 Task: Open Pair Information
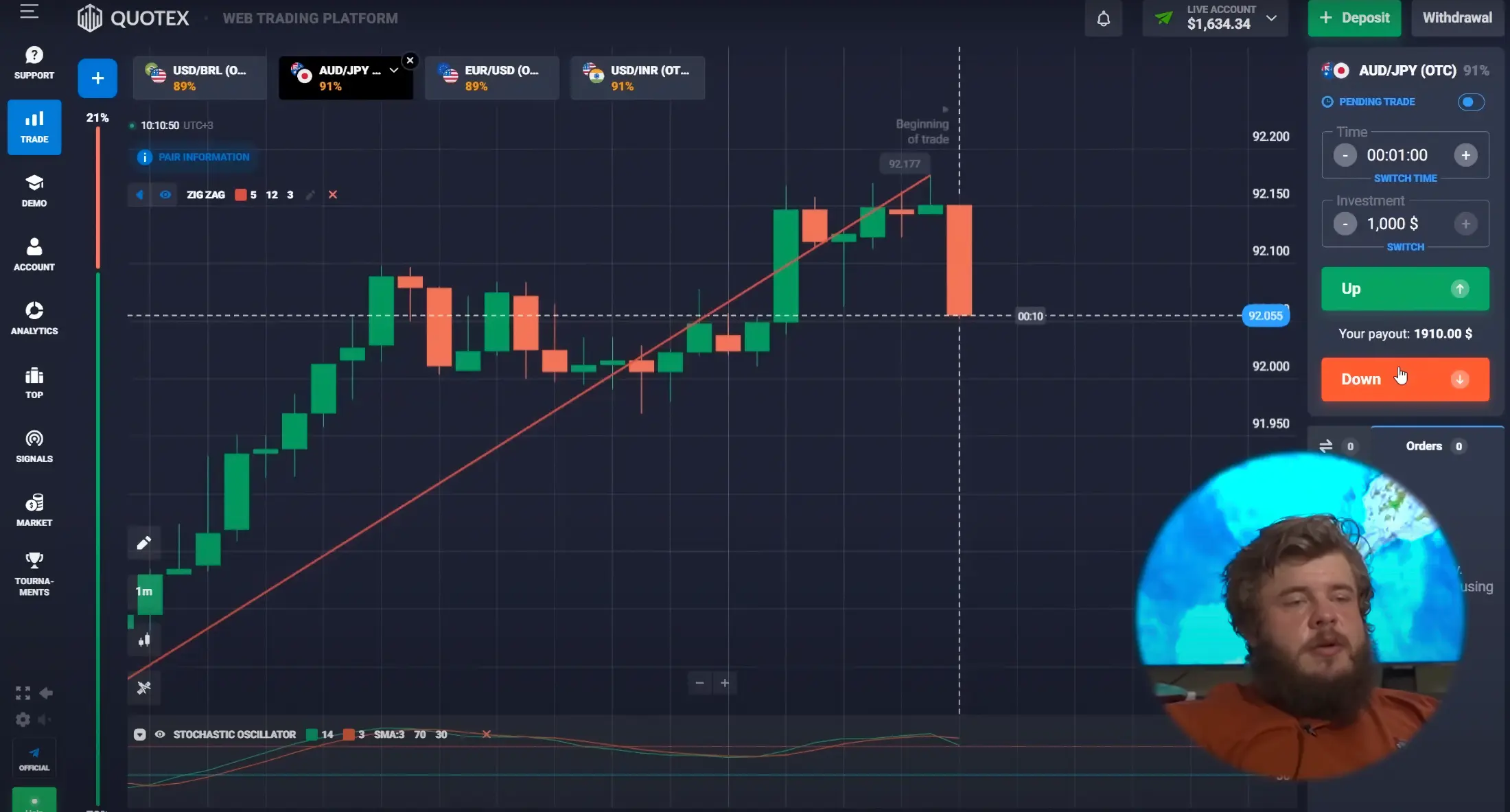pos(196,157)
